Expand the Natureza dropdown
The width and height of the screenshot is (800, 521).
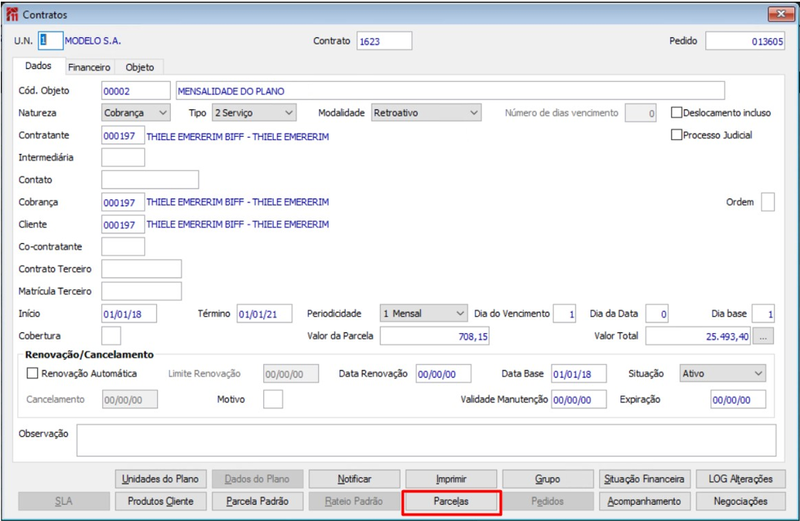tap(135, 113)
